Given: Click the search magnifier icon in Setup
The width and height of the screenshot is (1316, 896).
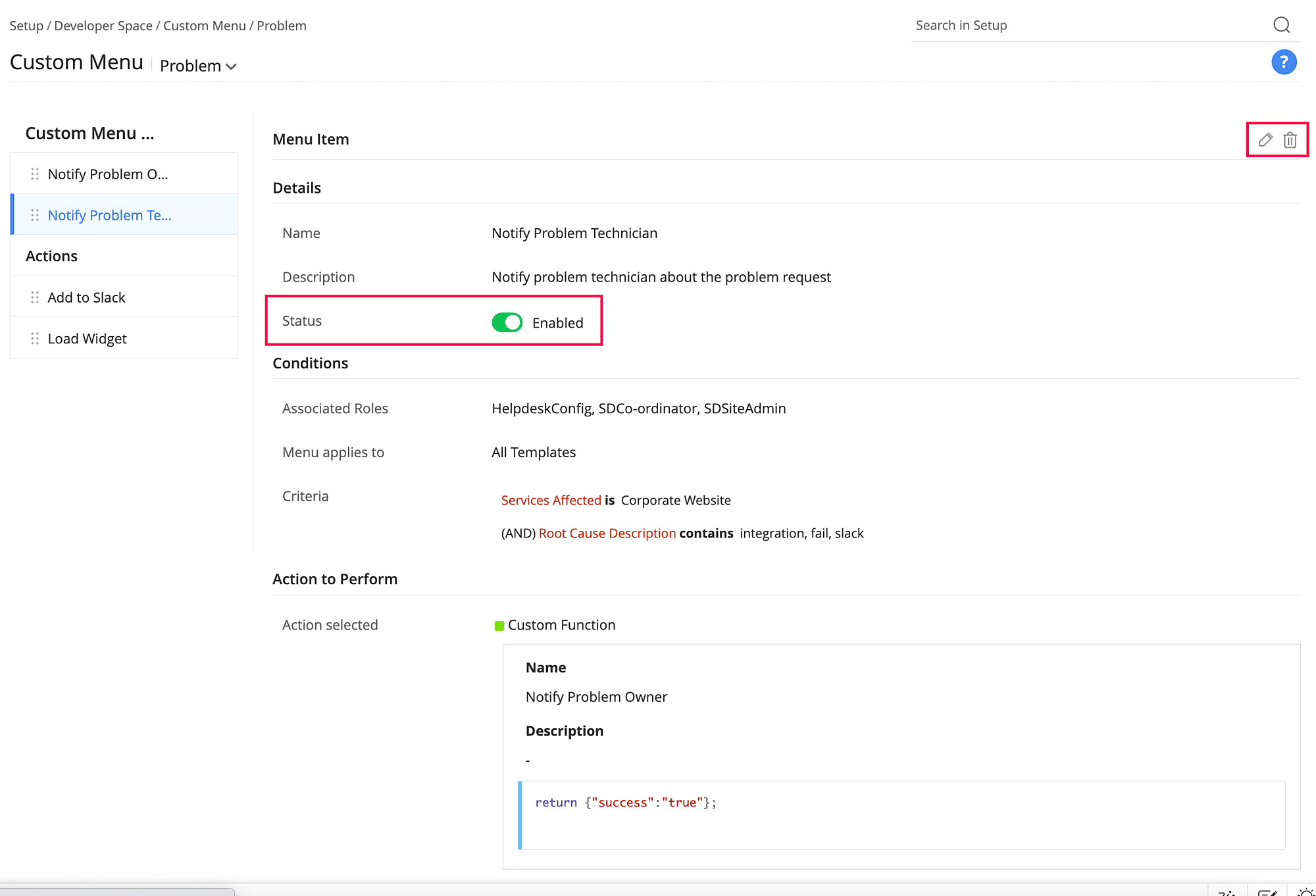Looking at the screenshot, I should coord(1281,25).
